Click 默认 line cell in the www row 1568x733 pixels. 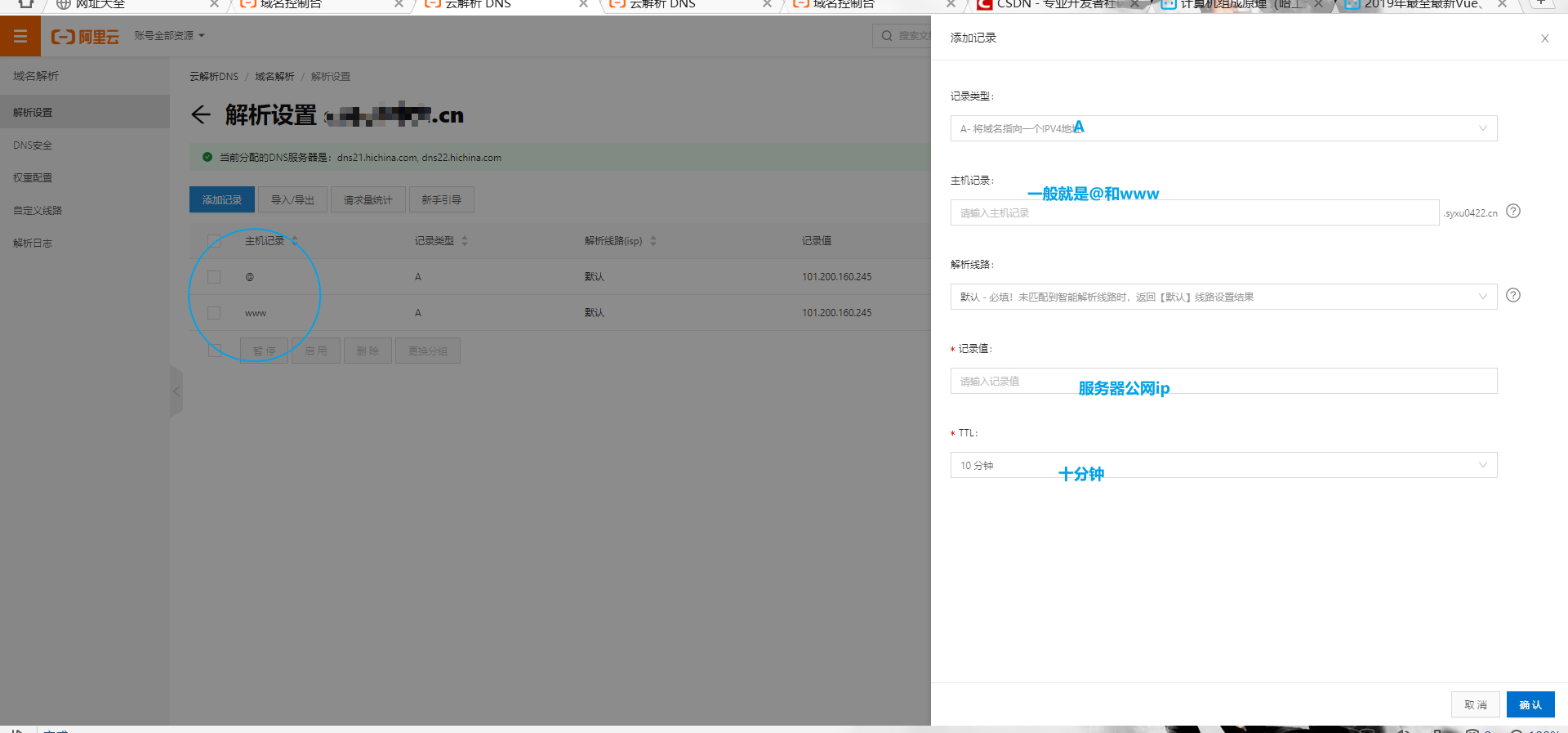(x=595, y=313)
